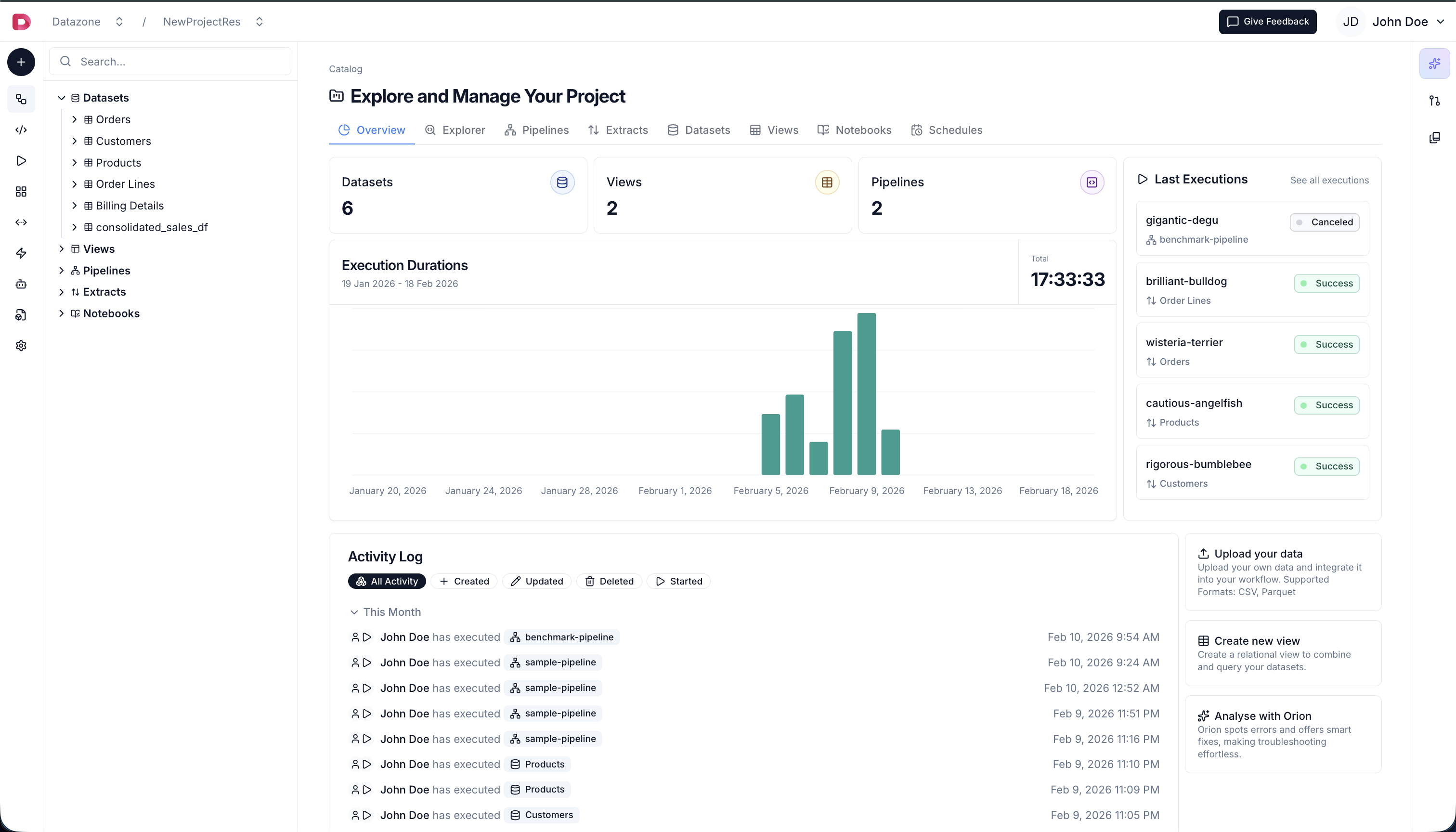Open the apps grid icon in sidebar
The height and width of the screenshot is (832, 1456).
pyautogui.click(x=21, y=192)
